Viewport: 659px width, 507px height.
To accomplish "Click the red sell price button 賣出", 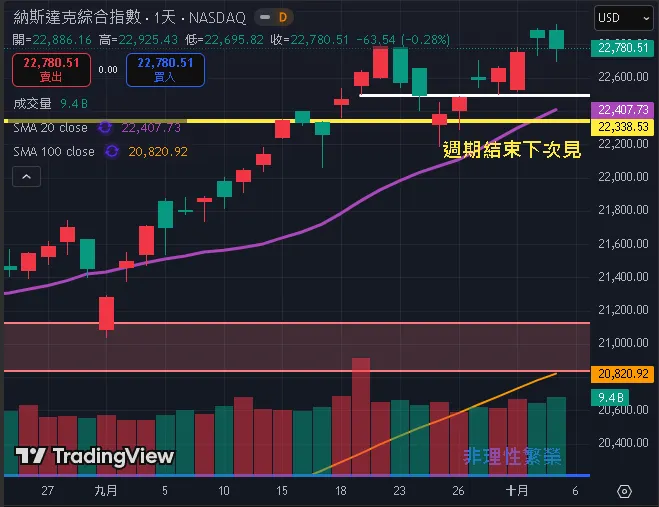I will (x=51, y=70).
